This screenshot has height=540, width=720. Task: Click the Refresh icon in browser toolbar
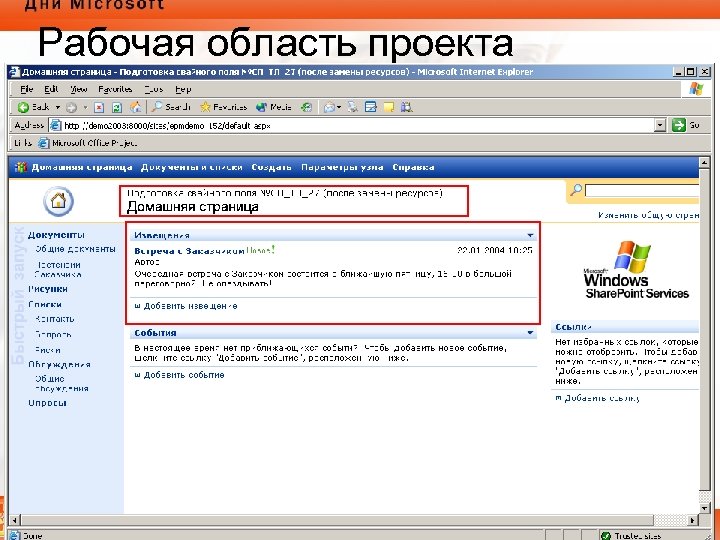117,107
